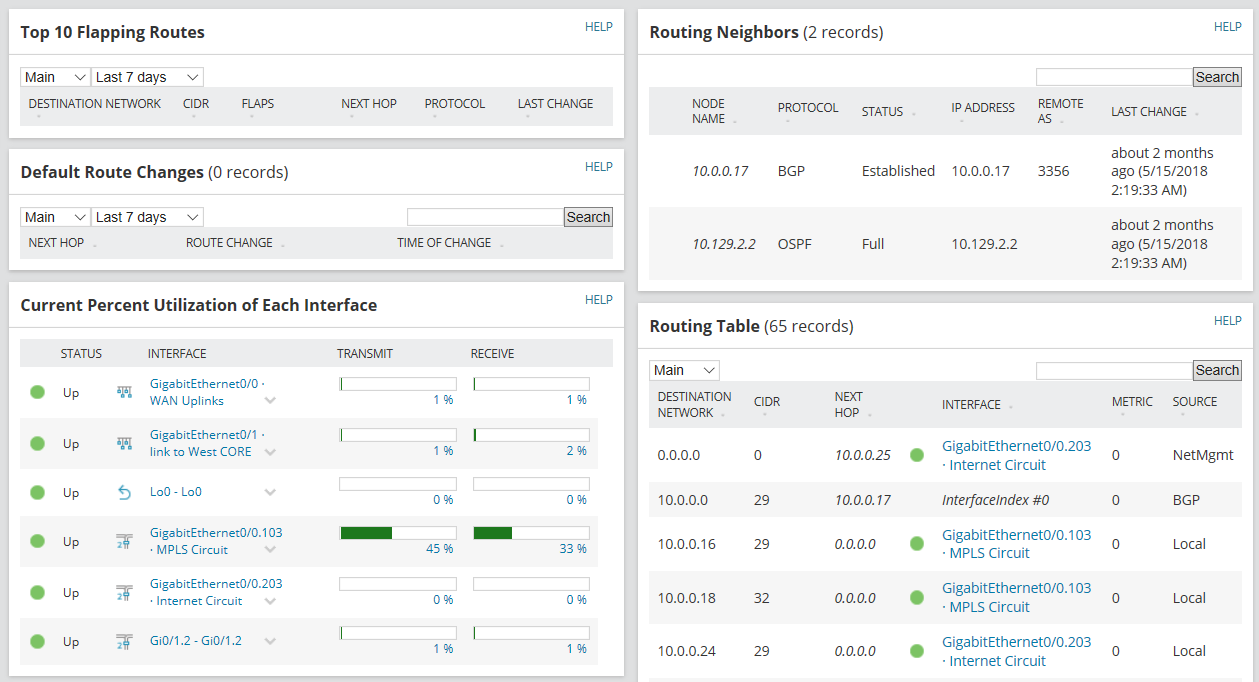Open Gi0/1.2 - Gi0/1.2 interface link
Screen dimensions: 1259x682
(196, 641)
